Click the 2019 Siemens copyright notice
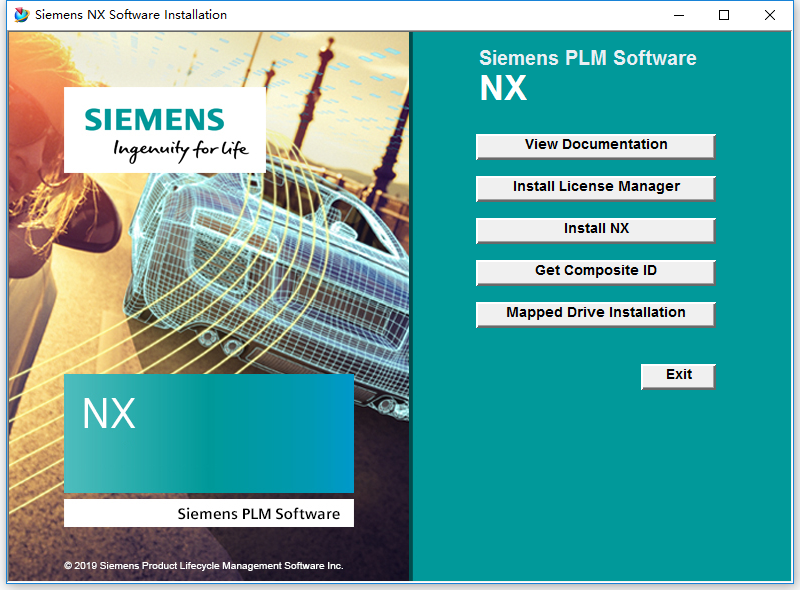Image resolution: width=800 pixels, height=590 pixels. [x=204, y=566]
